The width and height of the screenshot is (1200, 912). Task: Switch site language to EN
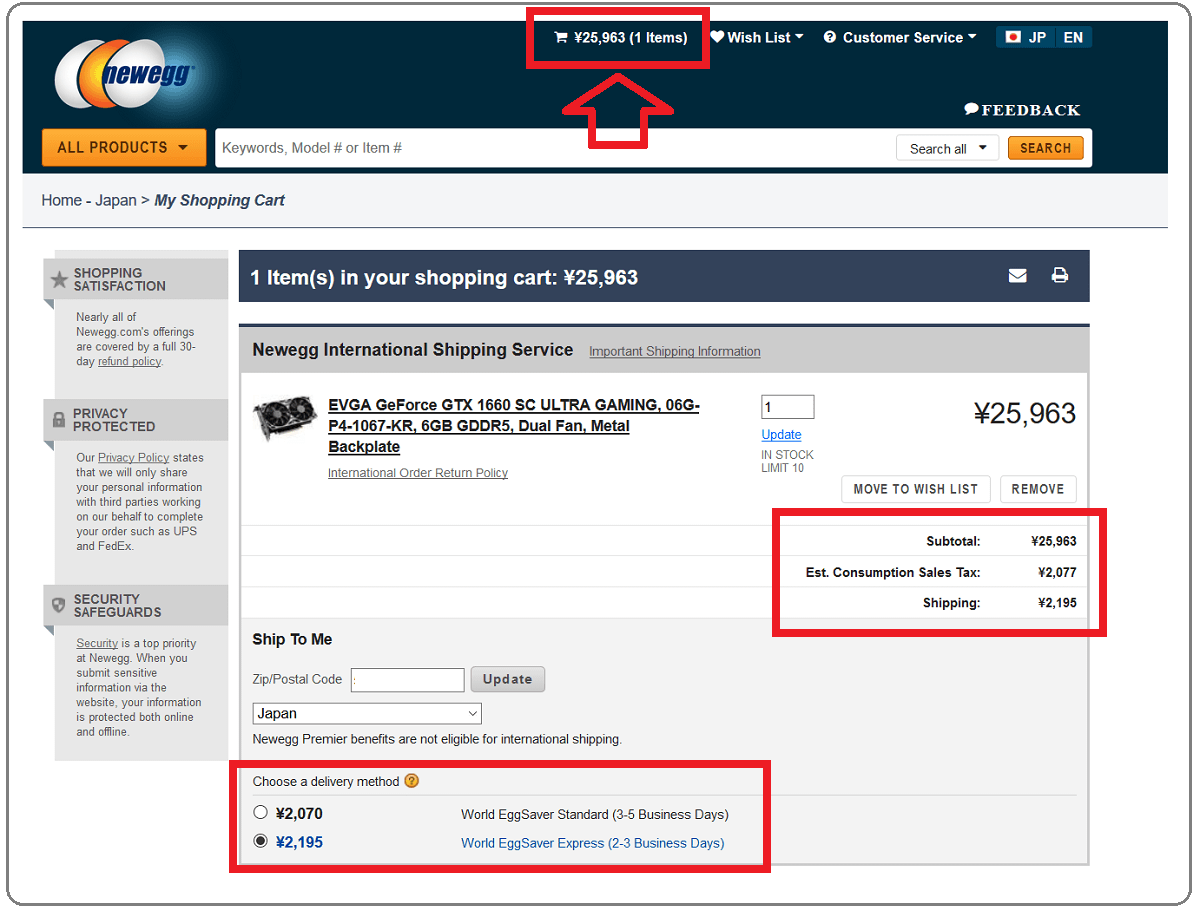pos(1073,38)
